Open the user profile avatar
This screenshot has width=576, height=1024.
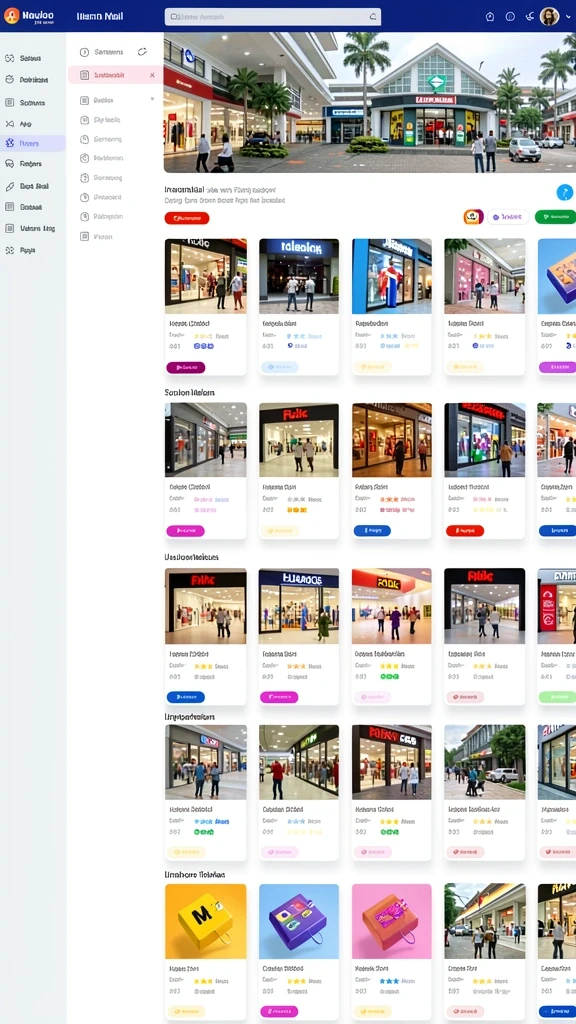point(549,16)
